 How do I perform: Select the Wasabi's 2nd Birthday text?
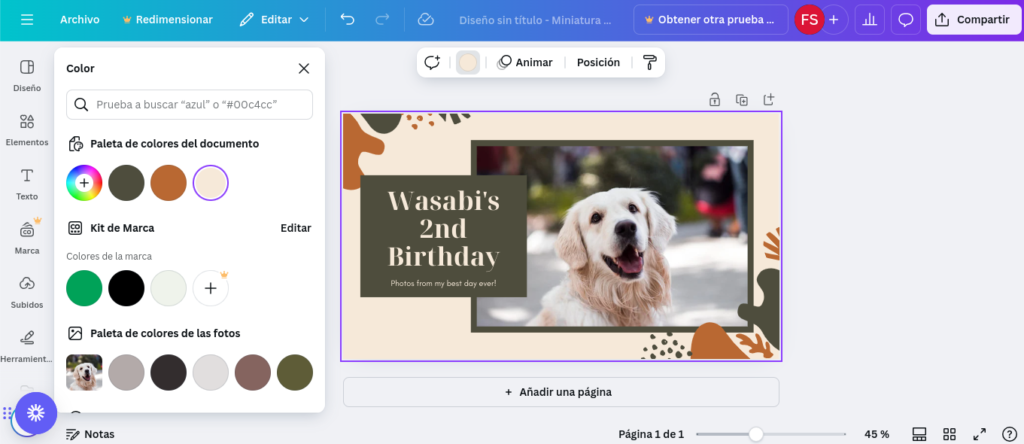coord(443,229)
